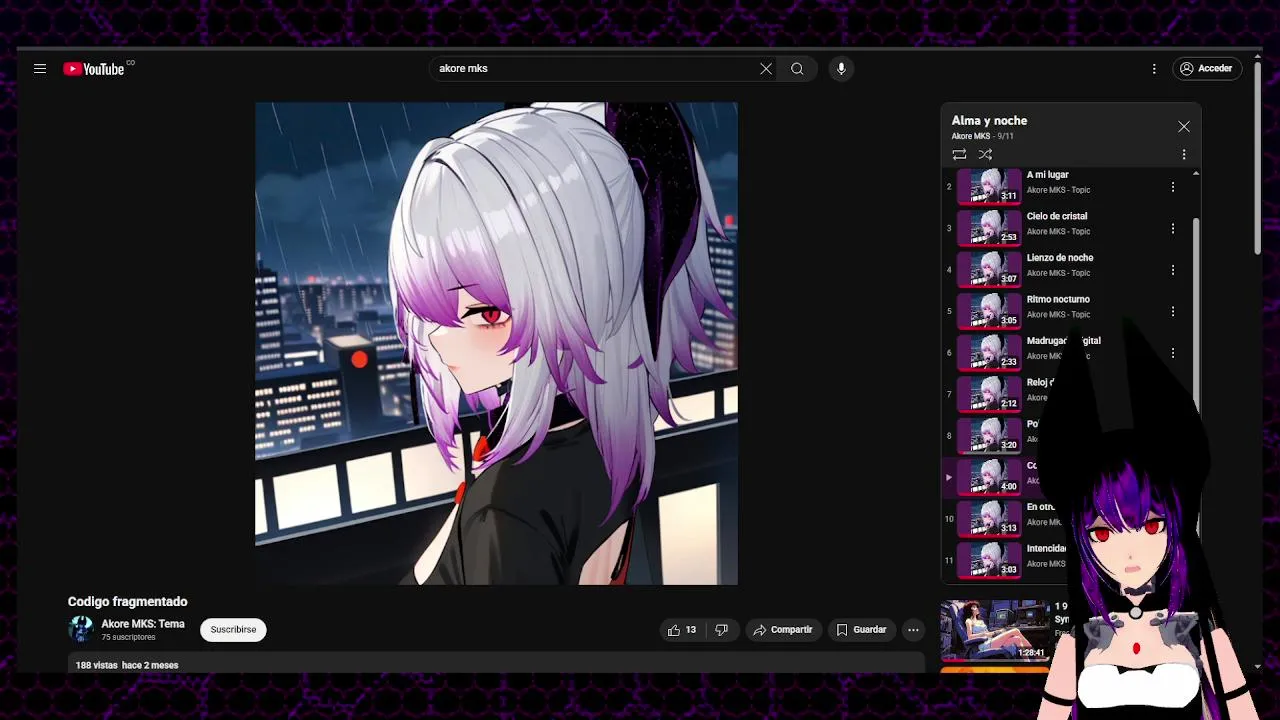Open the settings three-dot menu in header
1280x720 pixels.
click(x=1154, y=69)
